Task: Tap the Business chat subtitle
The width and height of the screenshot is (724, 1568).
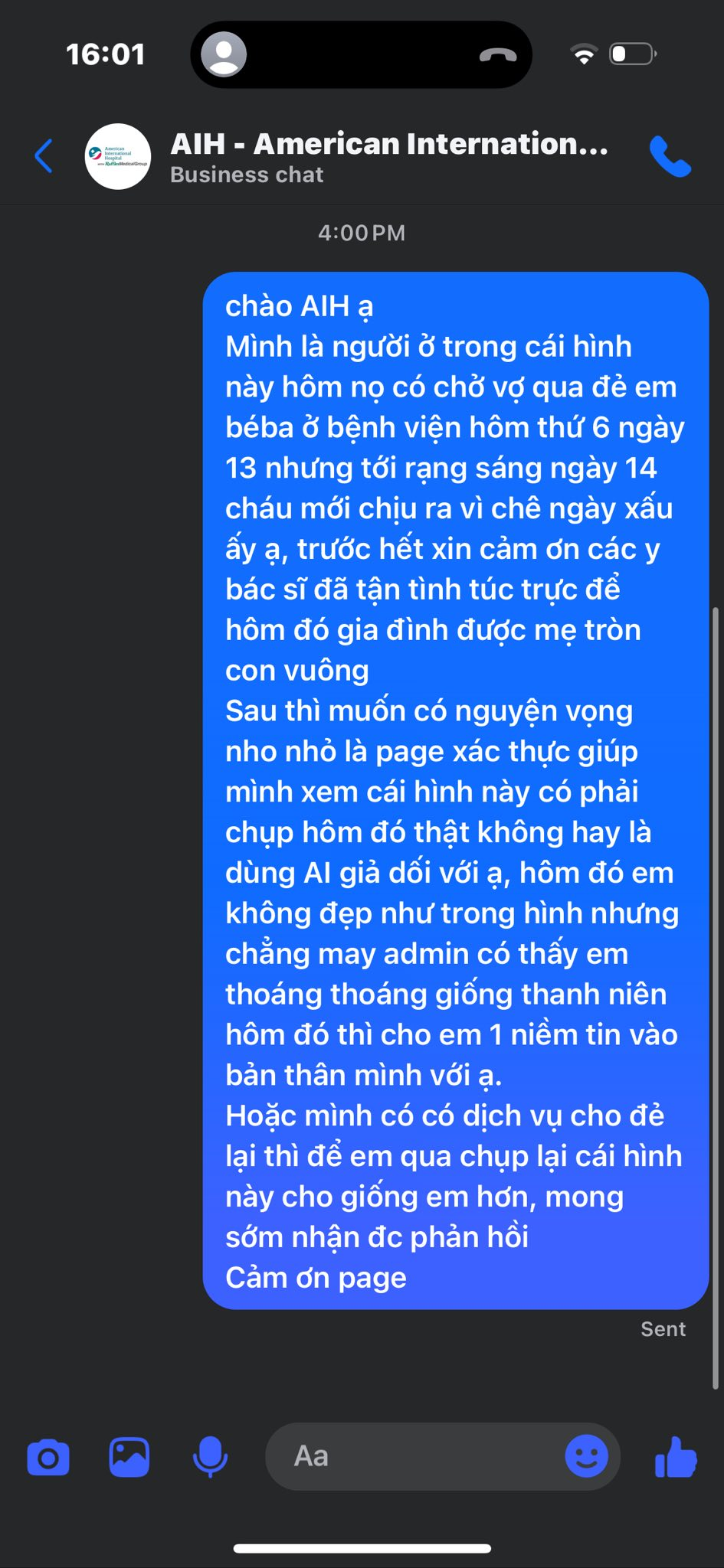Action: pos(247,175)
